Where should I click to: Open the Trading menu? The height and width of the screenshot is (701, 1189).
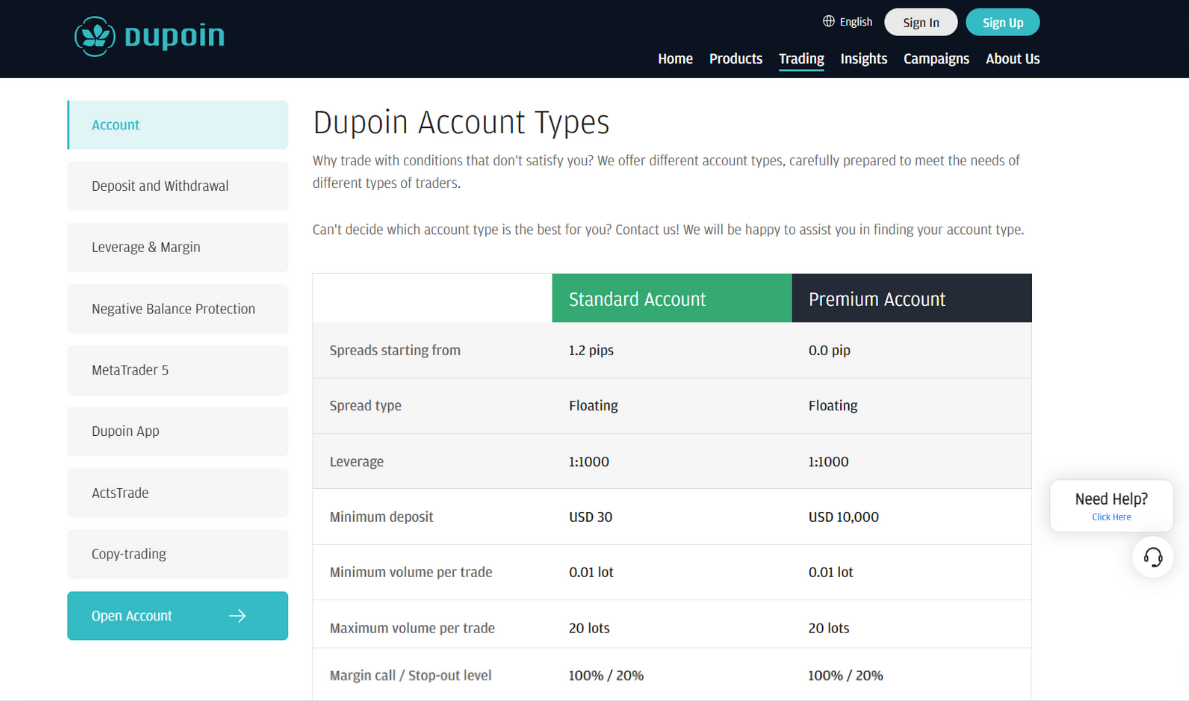click(802, 58)
